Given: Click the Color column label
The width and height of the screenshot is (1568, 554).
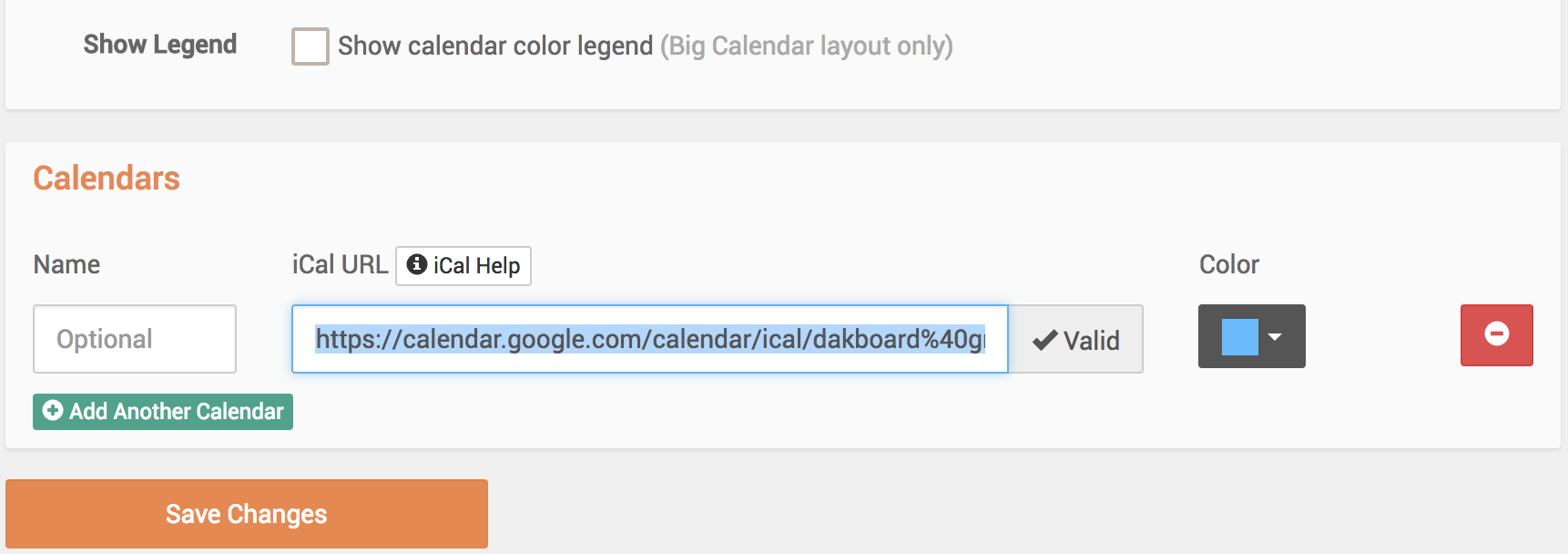Looking at the screenshot, I should 1228,264.
